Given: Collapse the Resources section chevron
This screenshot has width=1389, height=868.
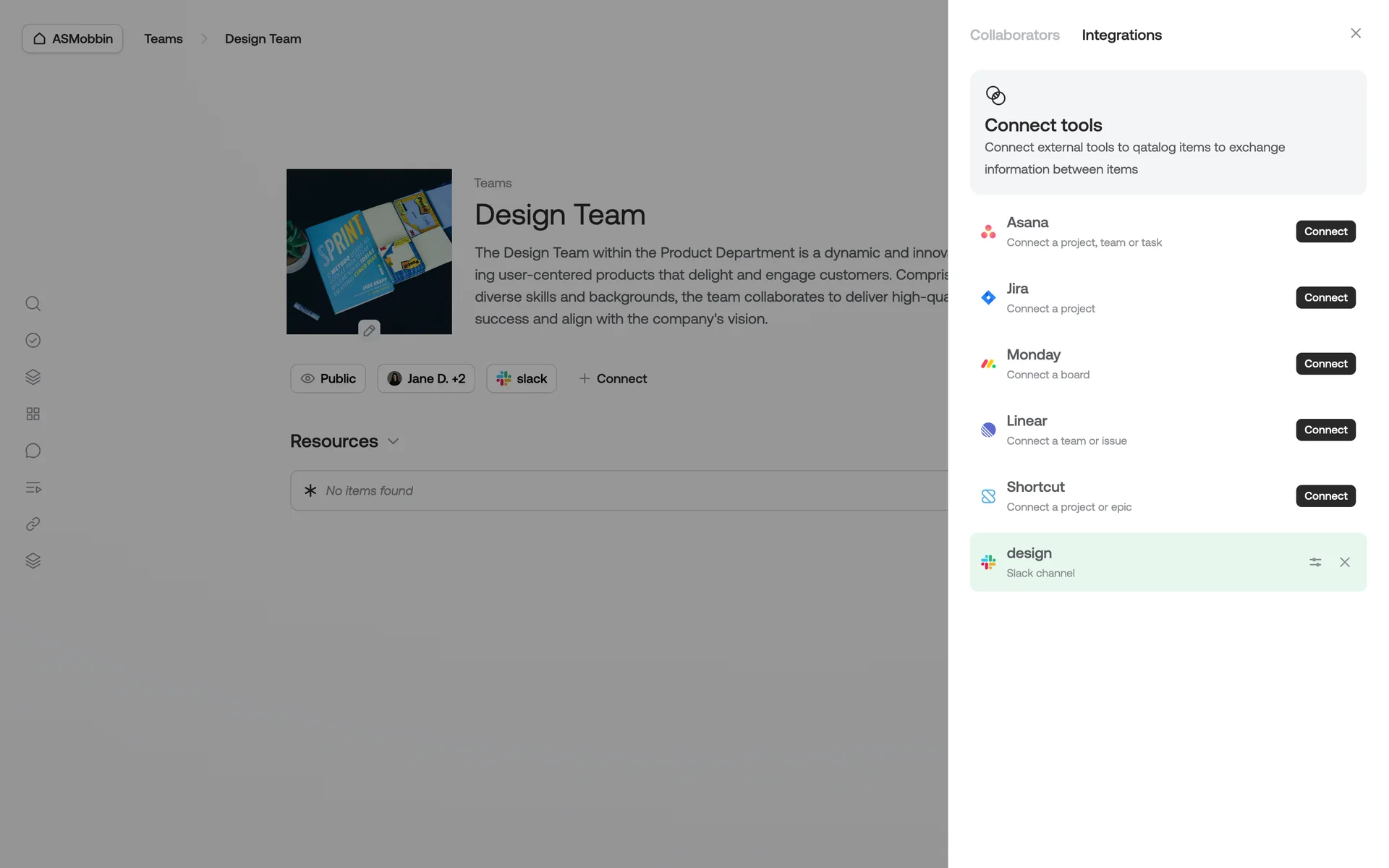Looking at the screenshot, I should (x=394, y=441).
